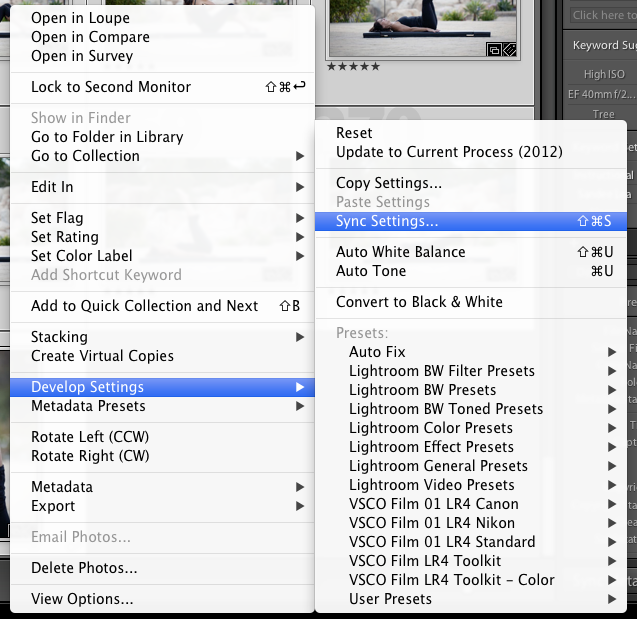Click the keyword entry field

click(602, 15)
